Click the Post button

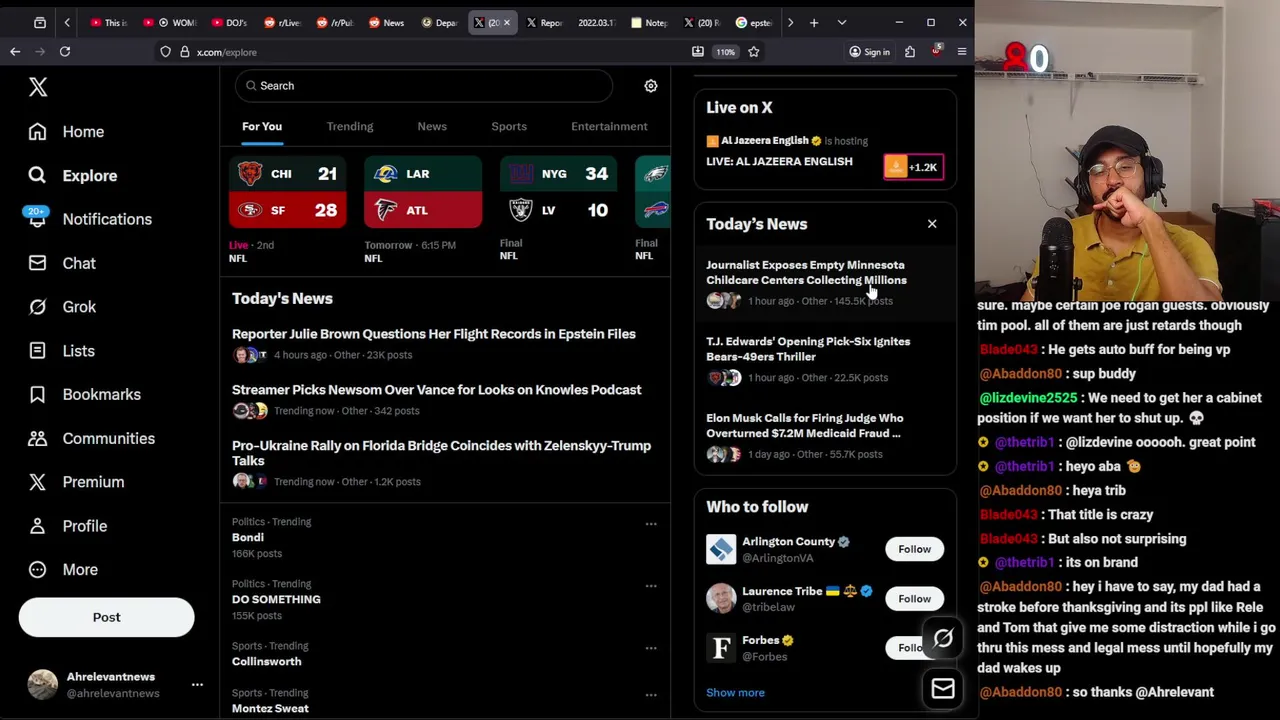pyautogui.click(x=106, y=618)
